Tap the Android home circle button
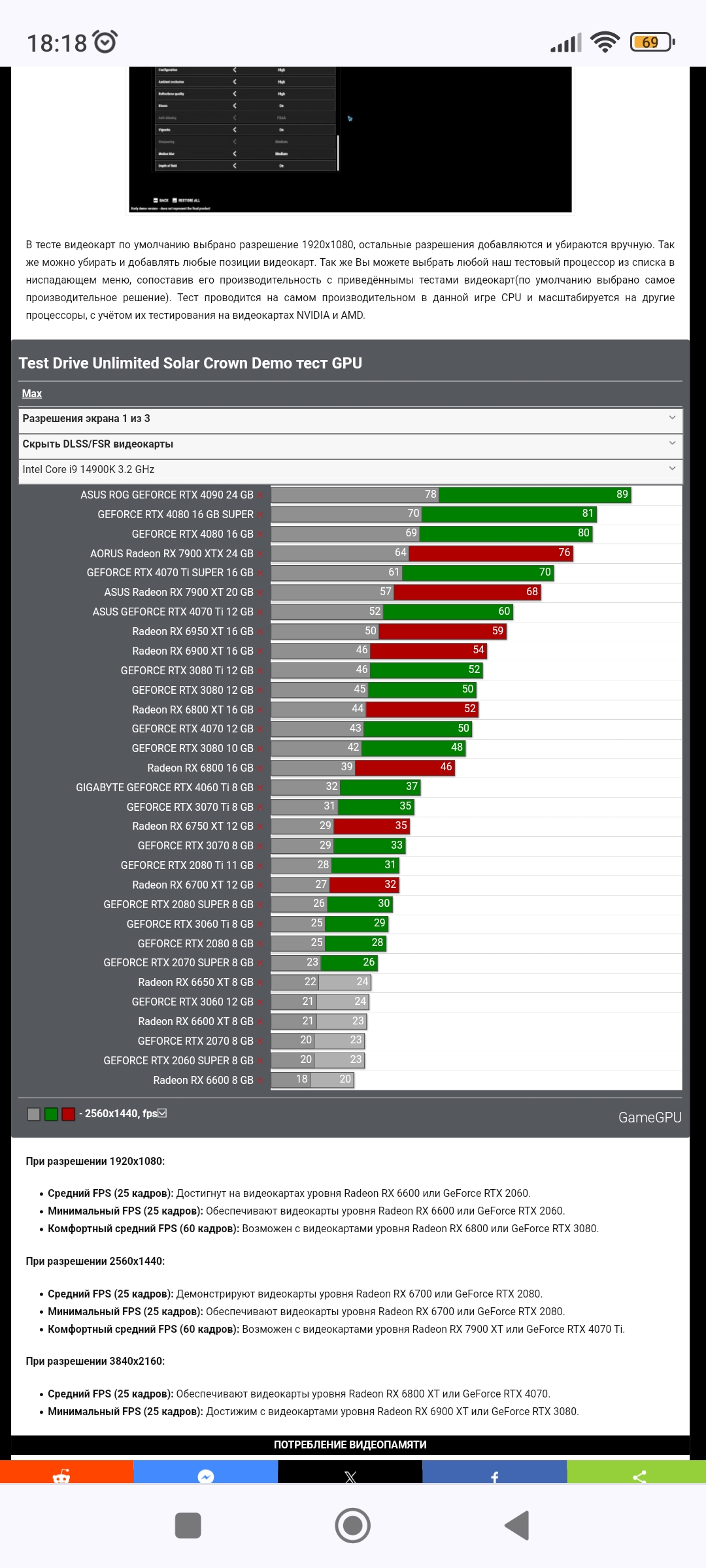 coord(353,1526)
